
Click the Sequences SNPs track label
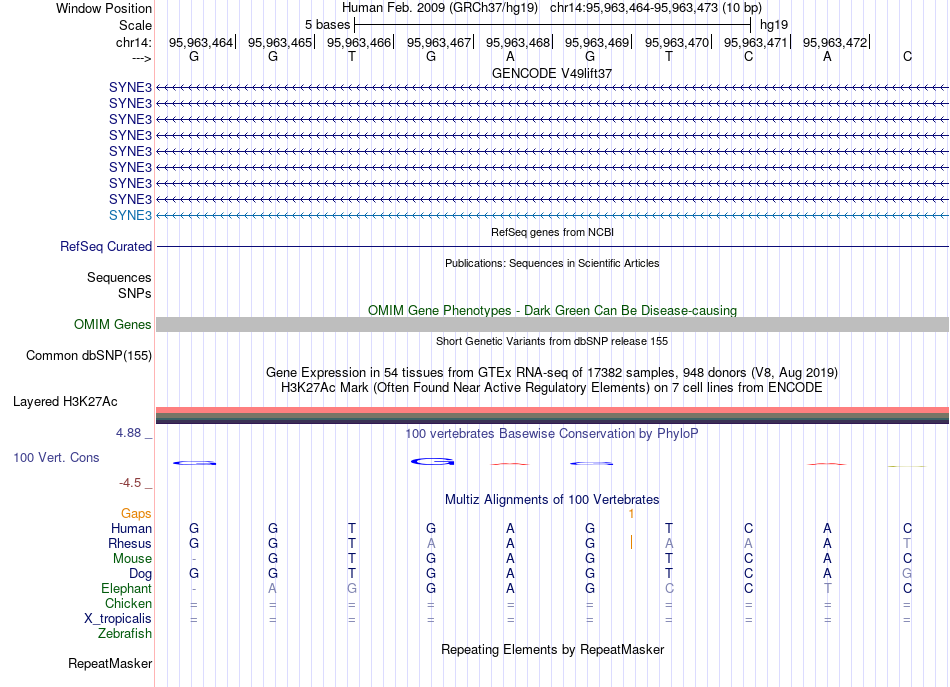(x=119, y=285)
